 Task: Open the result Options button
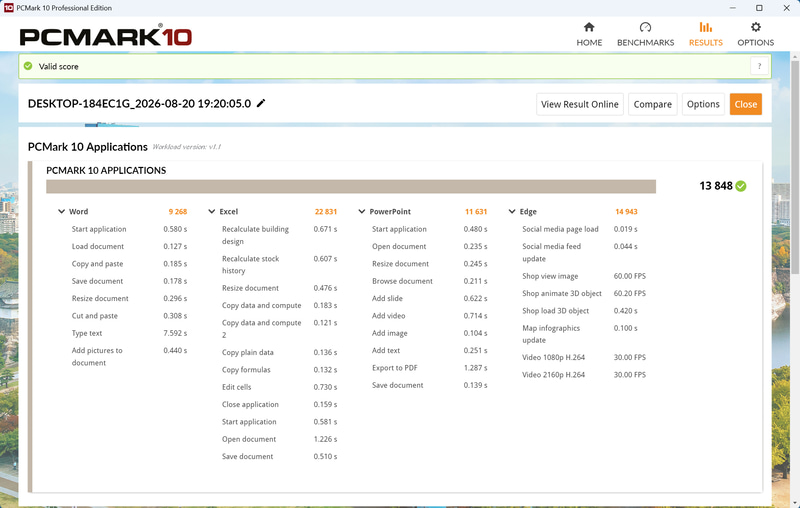click(703, 104)
